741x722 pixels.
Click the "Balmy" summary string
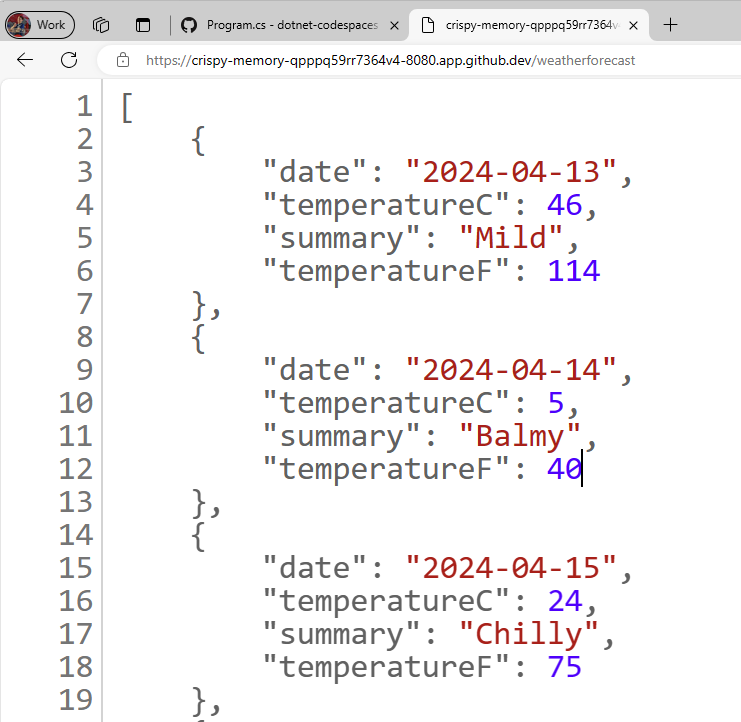(520, 436)
